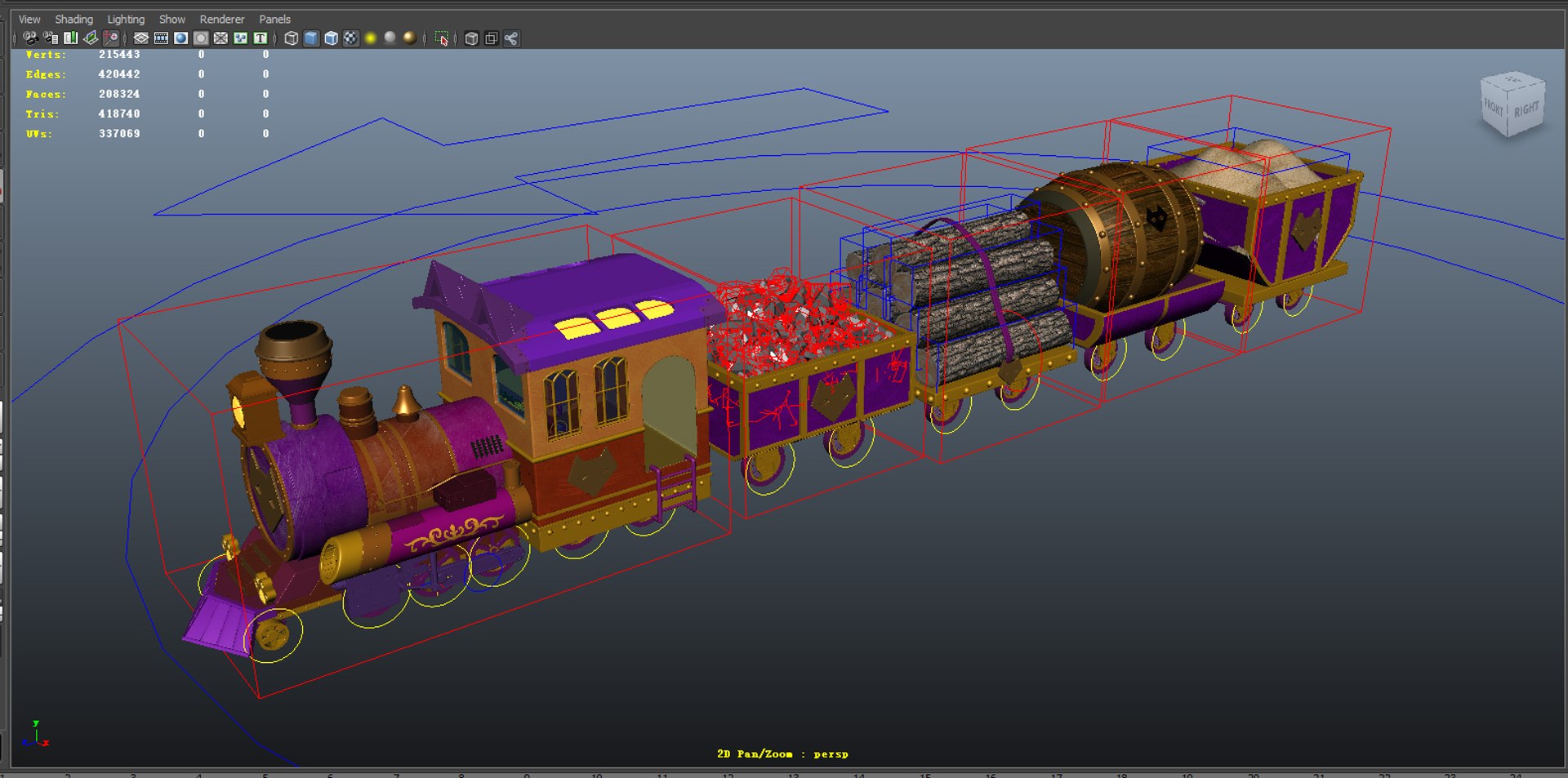This screenshot has width=1568, height=778.
Task: Click the Use All Lights yellow sphere
Action: [x=371, y=38]
